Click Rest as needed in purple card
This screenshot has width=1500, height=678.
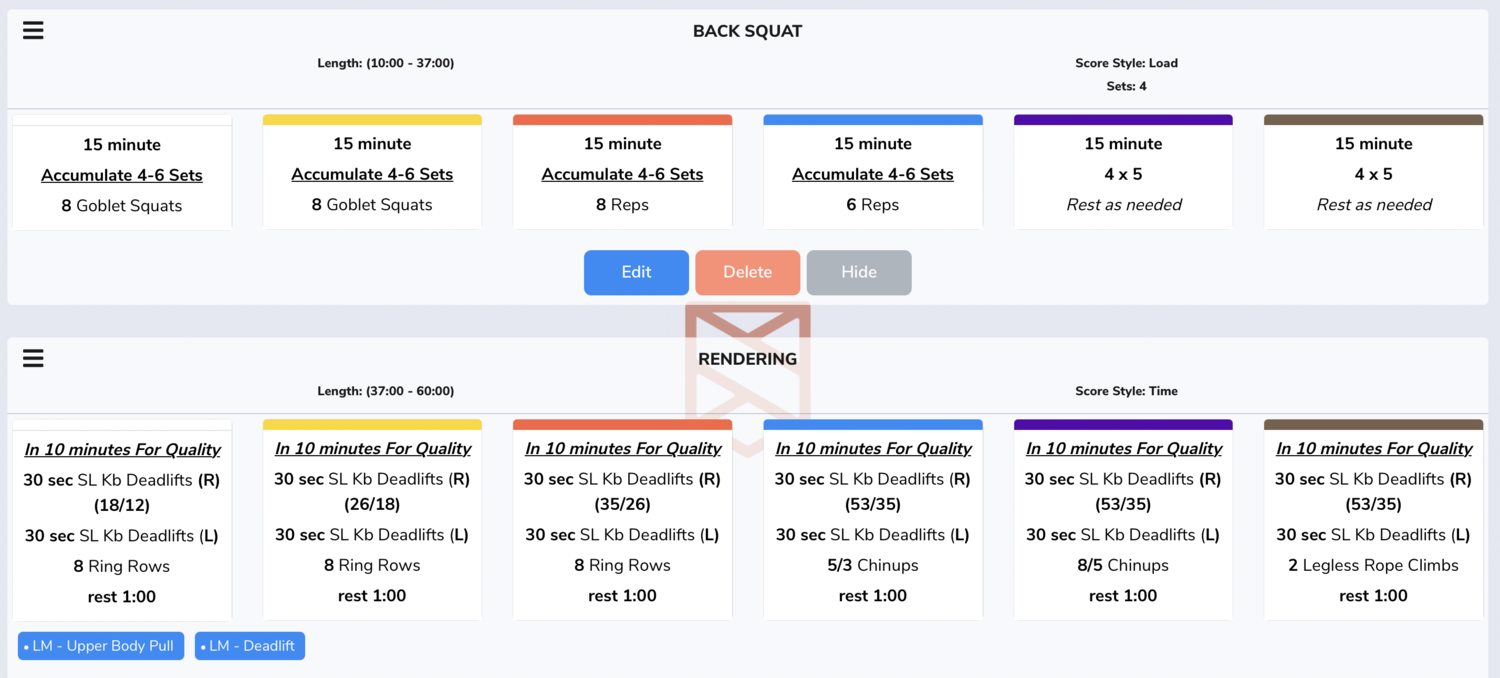point(1124,205)
